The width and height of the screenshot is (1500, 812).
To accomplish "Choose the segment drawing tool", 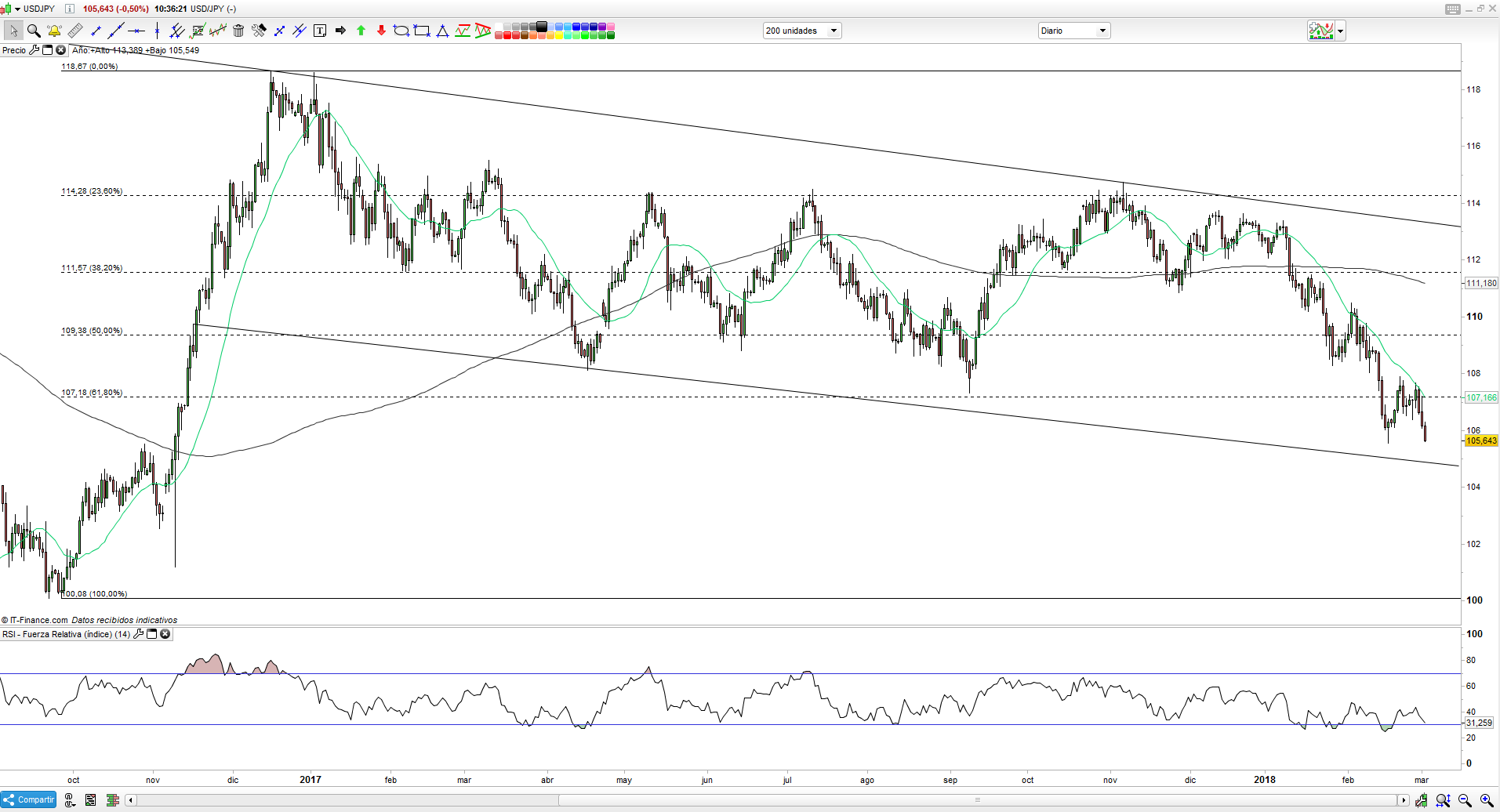I will tap(96, 31).
